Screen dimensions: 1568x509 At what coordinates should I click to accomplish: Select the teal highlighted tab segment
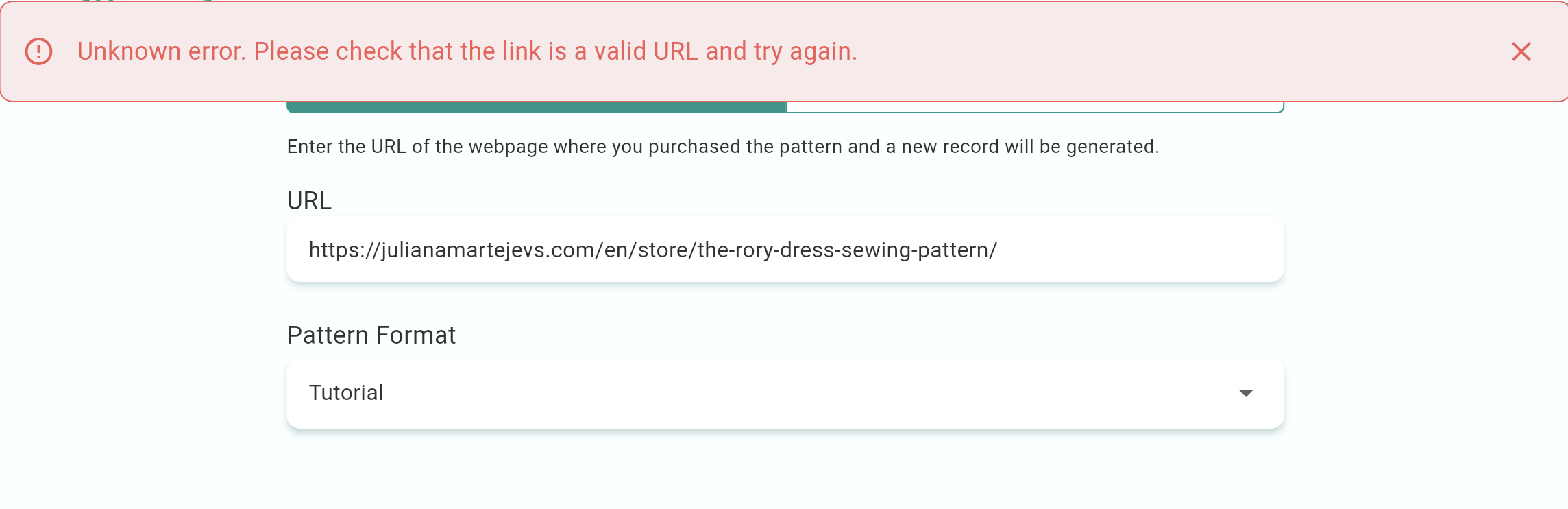pos(536,107)
